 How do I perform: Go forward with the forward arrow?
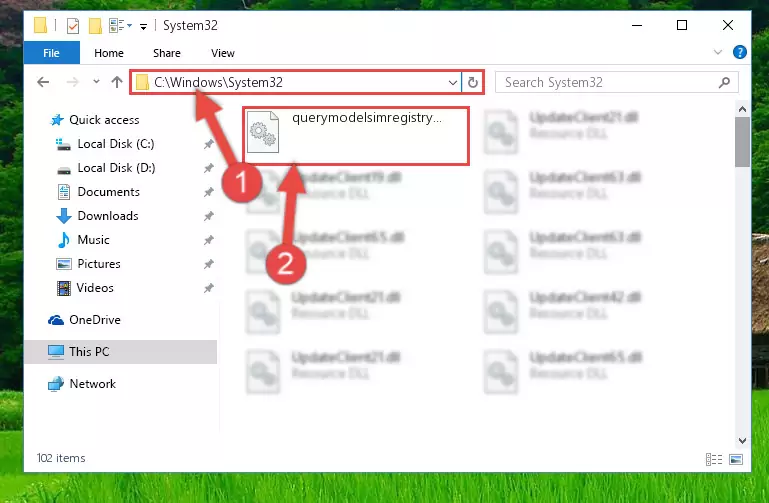(x=73, y=82)
